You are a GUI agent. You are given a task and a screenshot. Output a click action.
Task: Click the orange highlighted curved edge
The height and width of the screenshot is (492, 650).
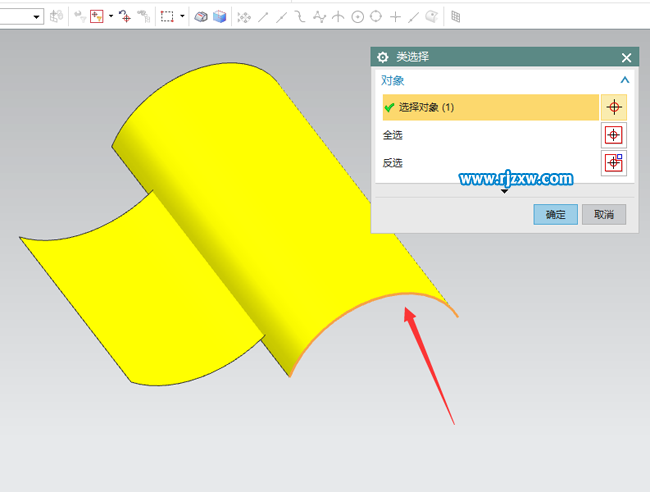[390, 297]
